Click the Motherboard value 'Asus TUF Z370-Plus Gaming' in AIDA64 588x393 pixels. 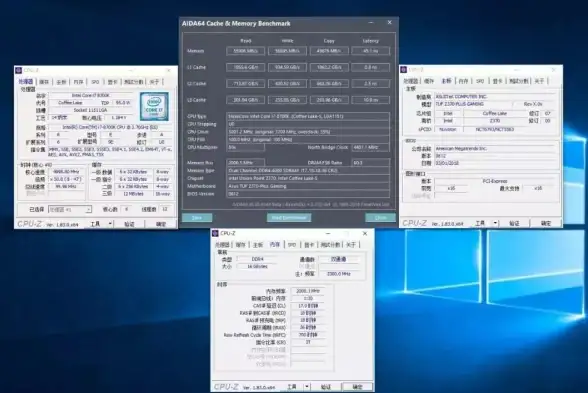(x=257, y=186)
